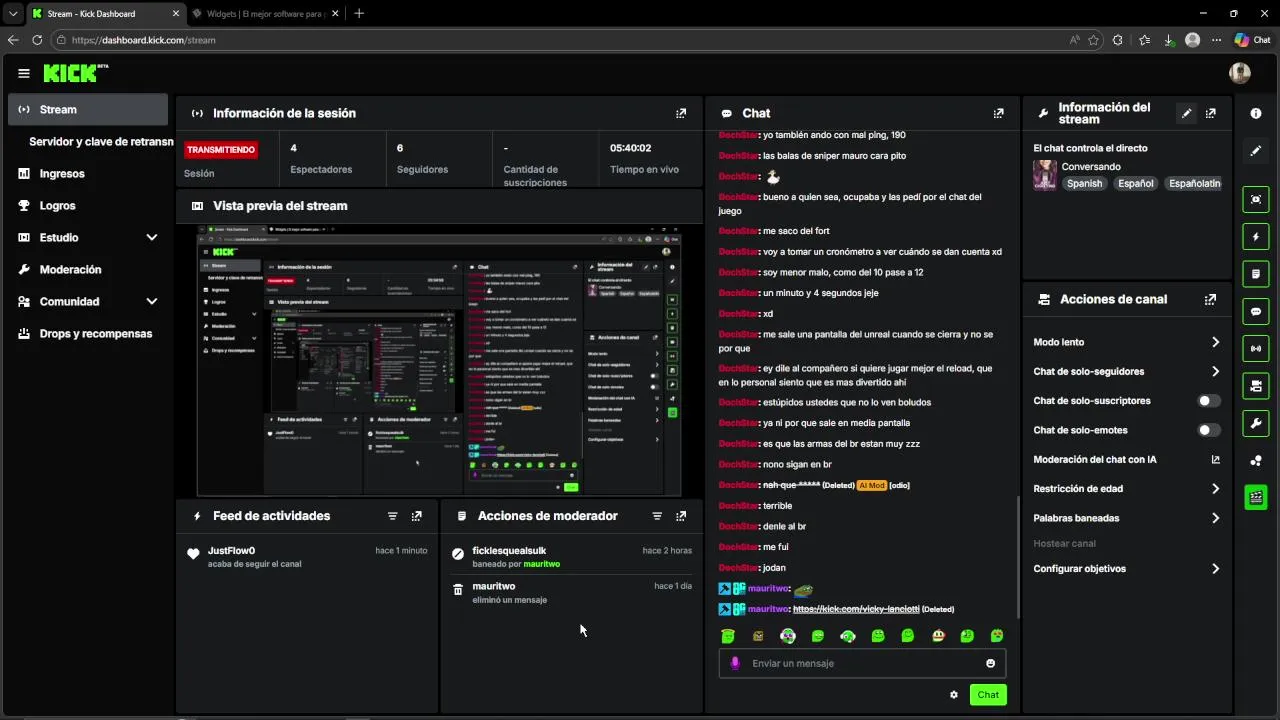
Task: Click the info icon in right sidebar
Action: pyautogui.click(x=1256, y=114)
